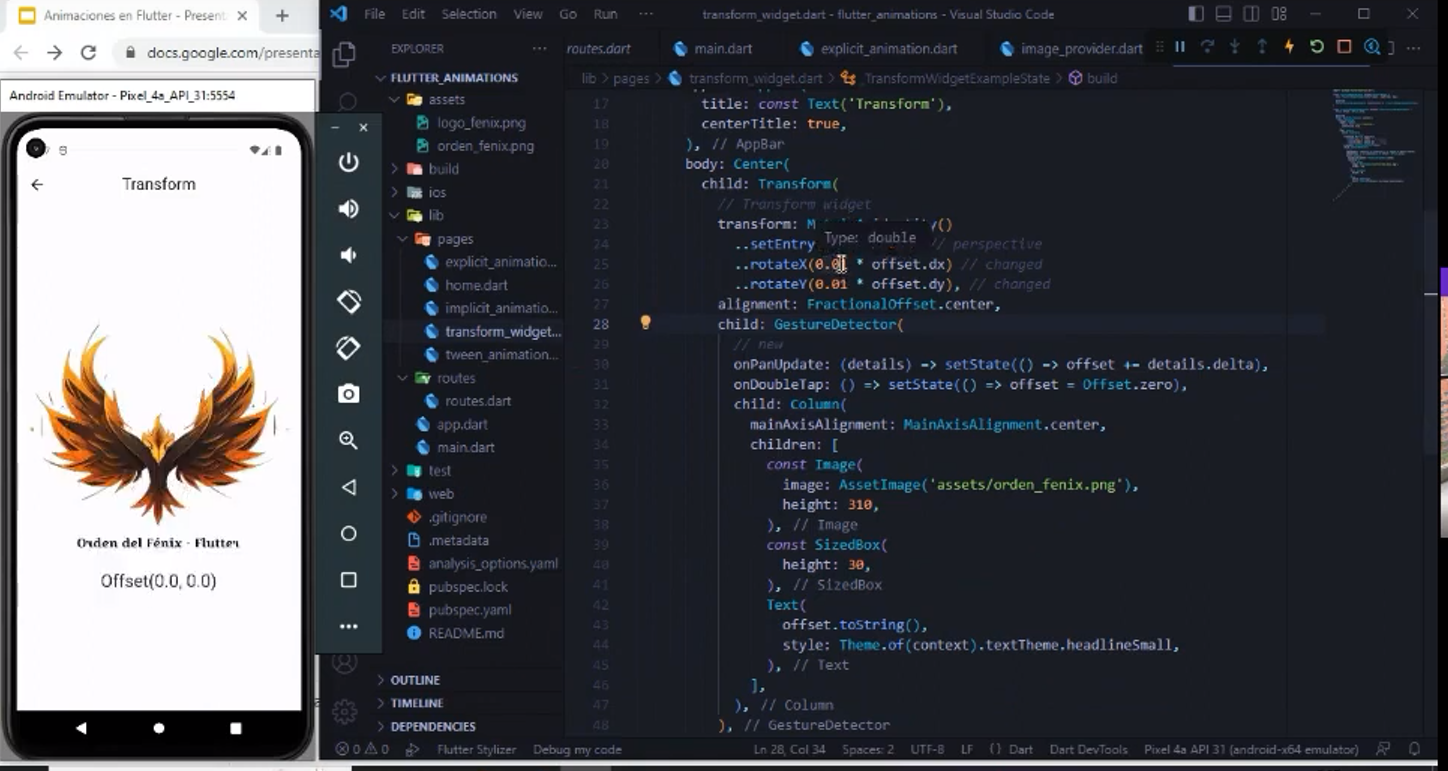1448x771 pixels.
Task: Trigger hot reload with the lightning icon
Action: (1290, 47)
